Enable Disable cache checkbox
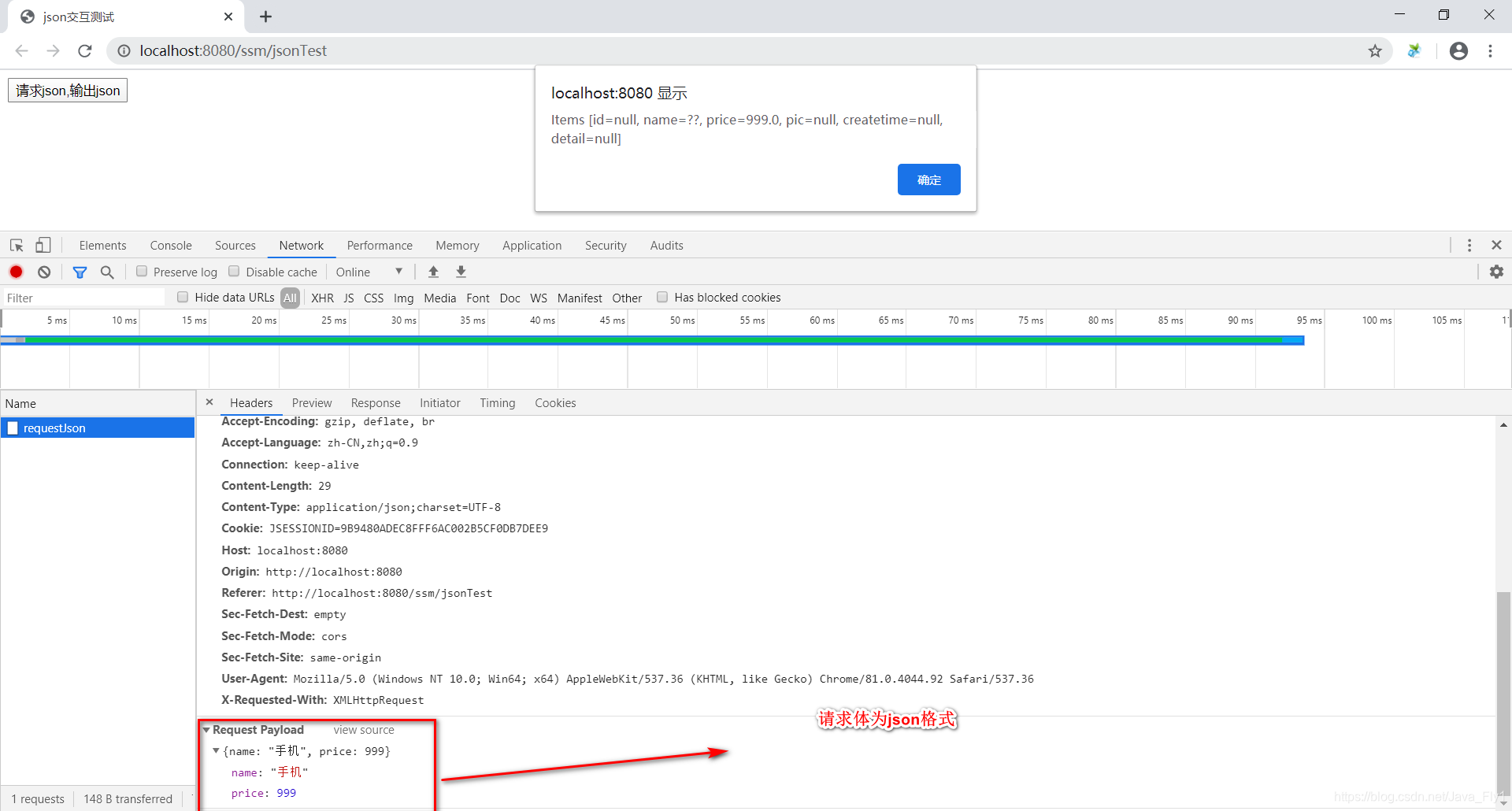Viewport: 1512px width, 811px height. 234,272
